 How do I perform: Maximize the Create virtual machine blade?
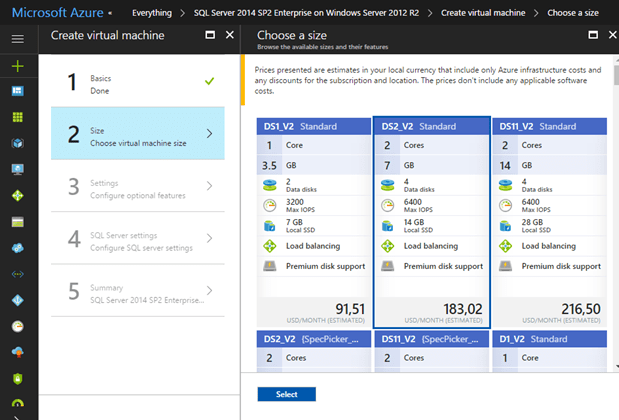(x=210, y=35)
